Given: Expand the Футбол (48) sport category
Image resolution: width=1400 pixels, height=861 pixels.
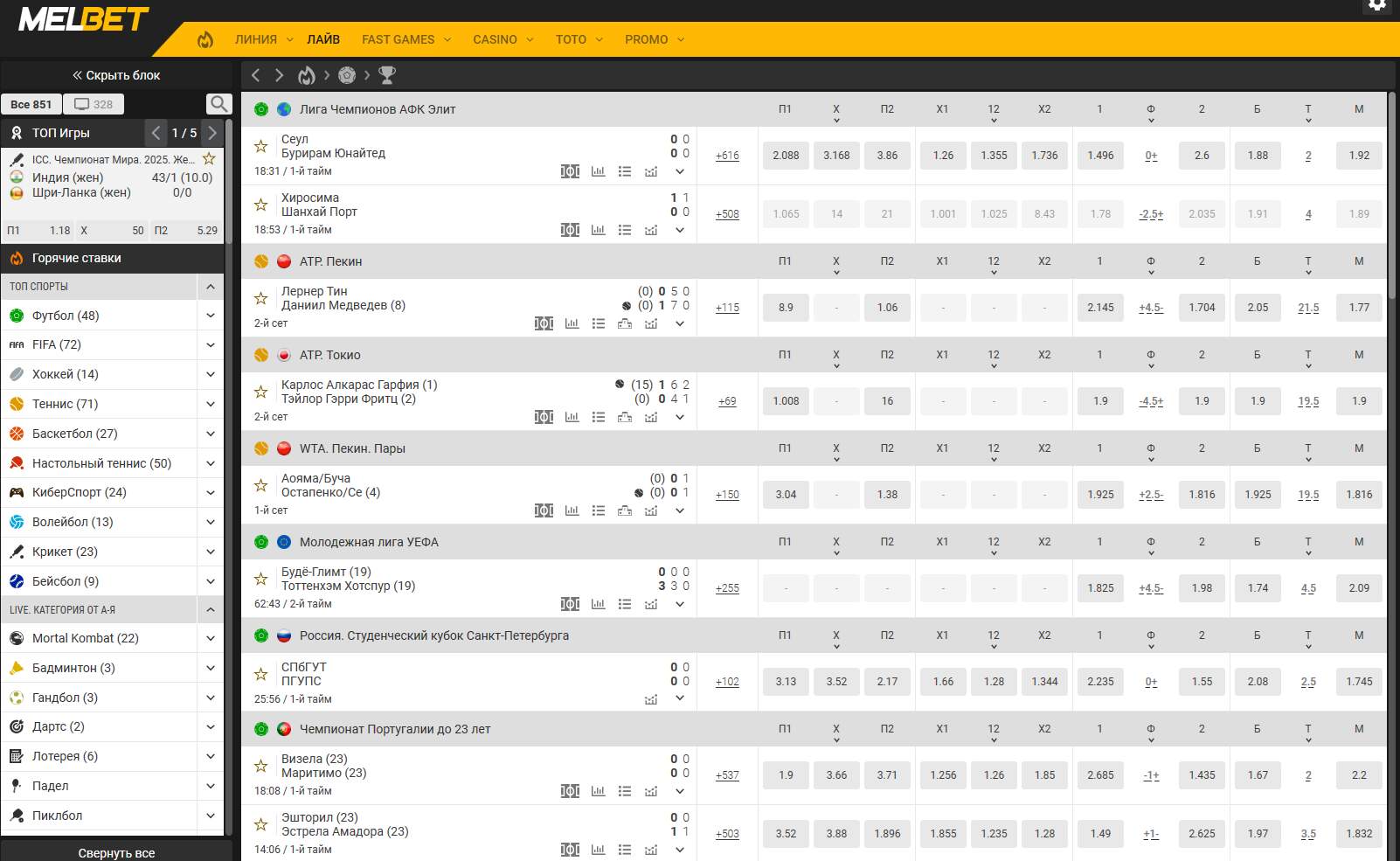Looking at the screenshot, I should click(211, 316).
